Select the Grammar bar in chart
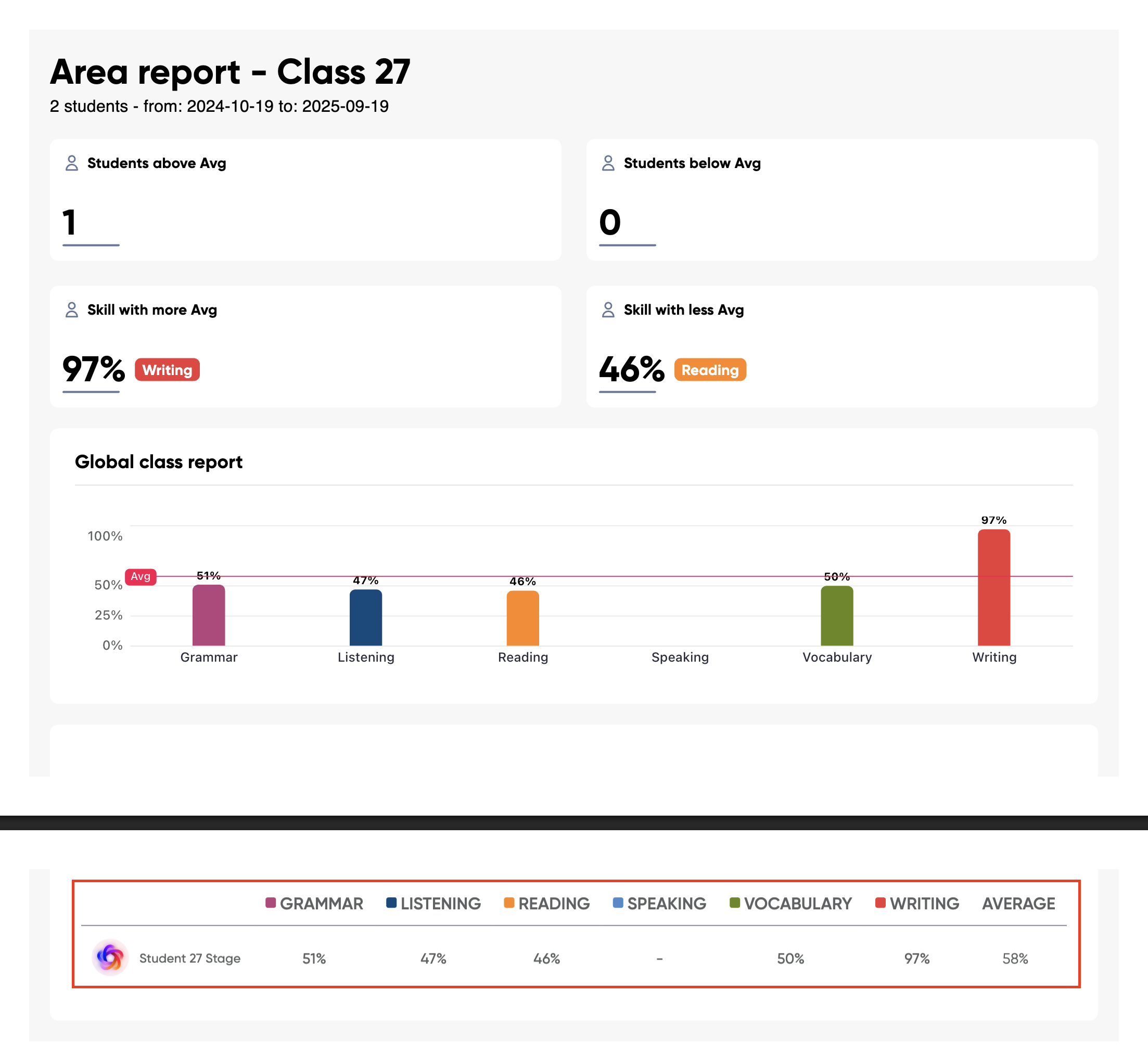The height and width of the screenshot is (1057, 1148). click(209, 616)
